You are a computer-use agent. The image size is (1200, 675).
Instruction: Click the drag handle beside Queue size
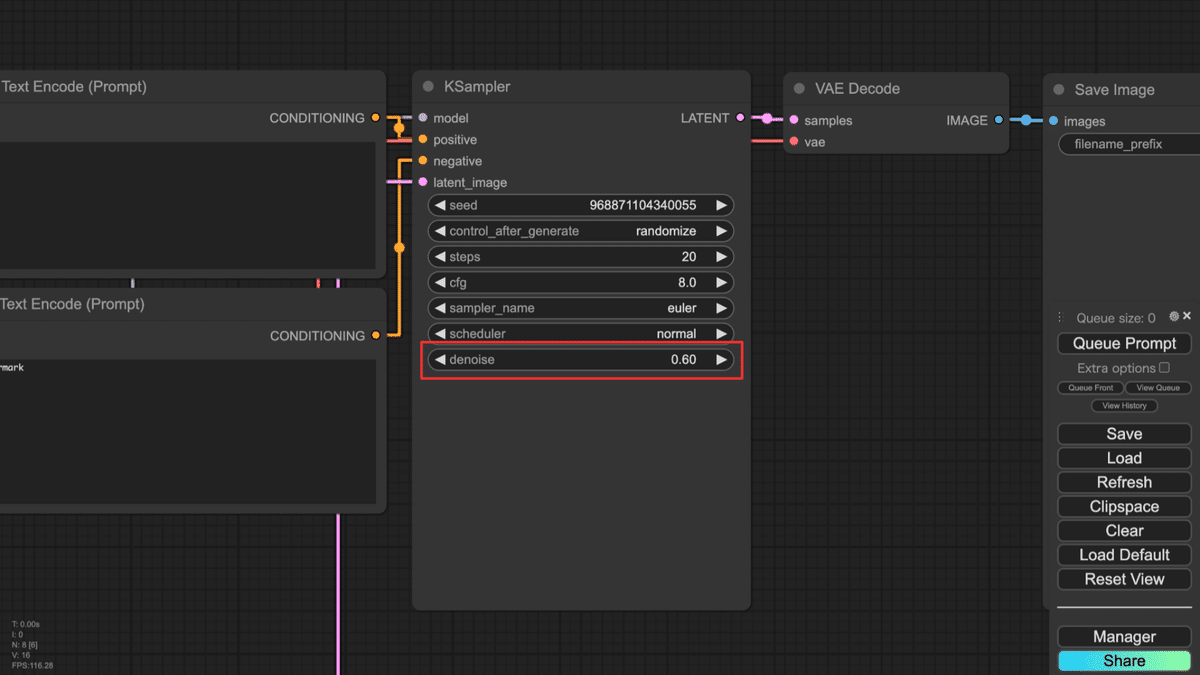pyautogui.click(x=1060, y=317)
